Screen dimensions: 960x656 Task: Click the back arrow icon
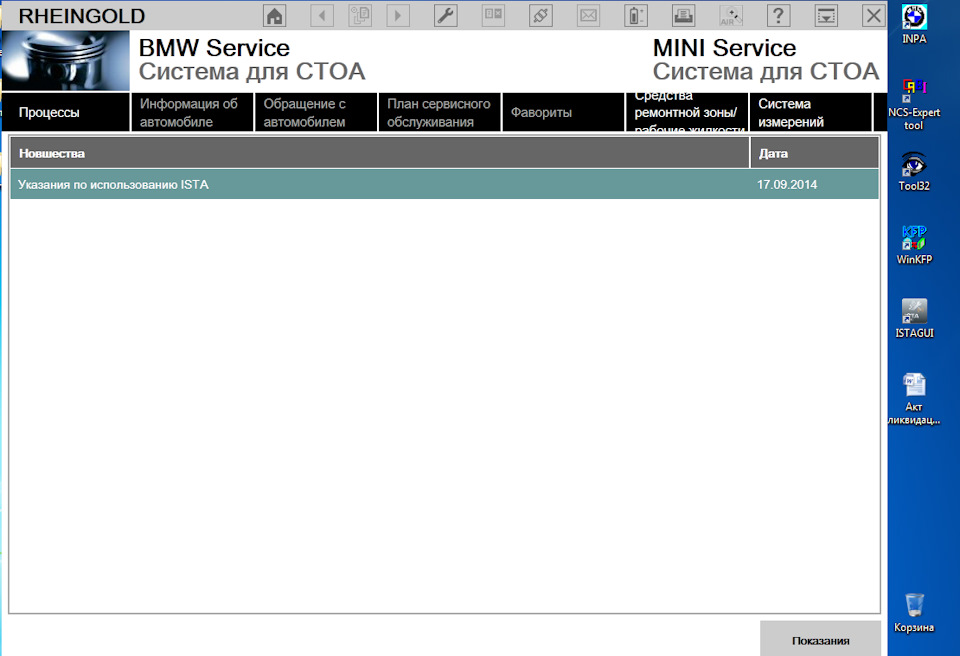[x=322, y=15]
